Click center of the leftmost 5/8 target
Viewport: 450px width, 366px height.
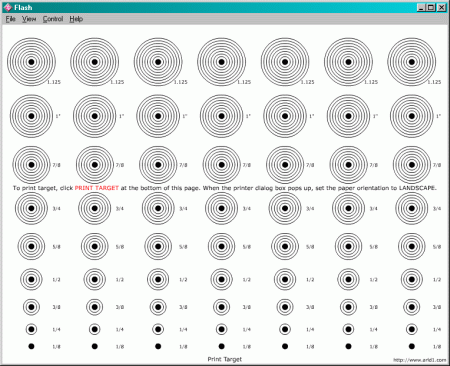tap(31, 247)
